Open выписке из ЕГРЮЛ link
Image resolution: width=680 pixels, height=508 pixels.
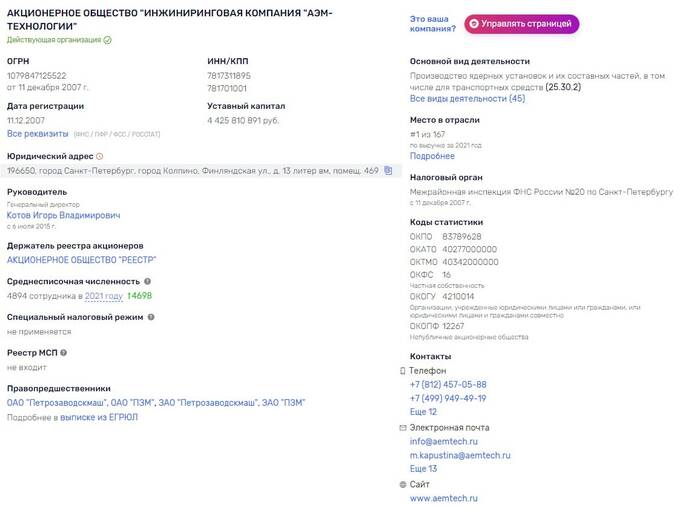pos(99,417)
